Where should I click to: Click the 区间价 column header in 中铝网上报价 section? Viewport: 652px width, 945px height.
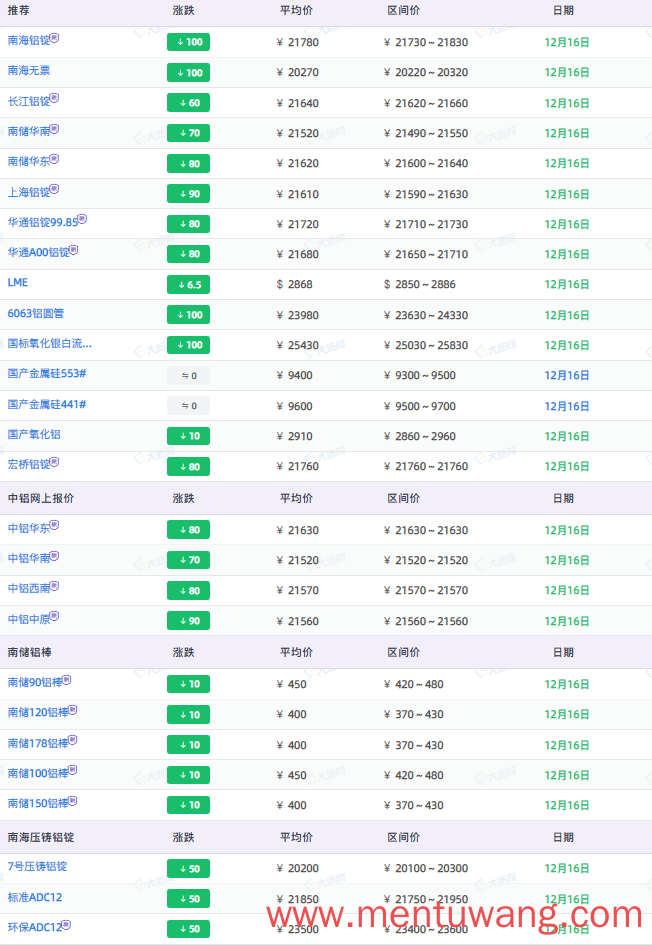coord(404,498)
